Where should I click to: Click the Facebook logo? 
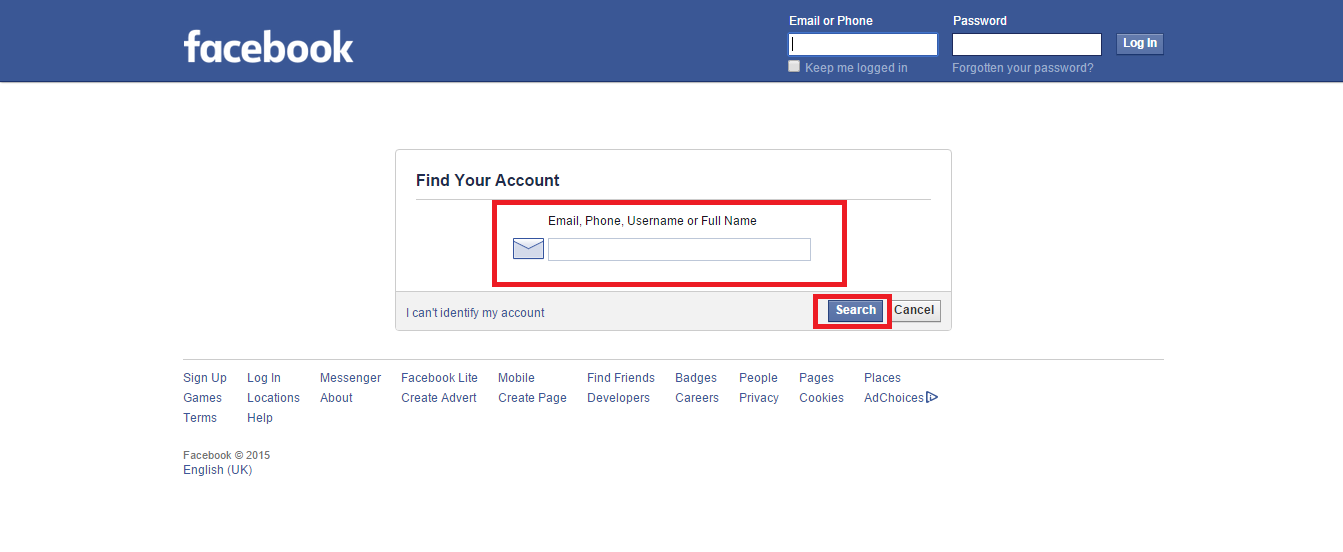[268, 46]
